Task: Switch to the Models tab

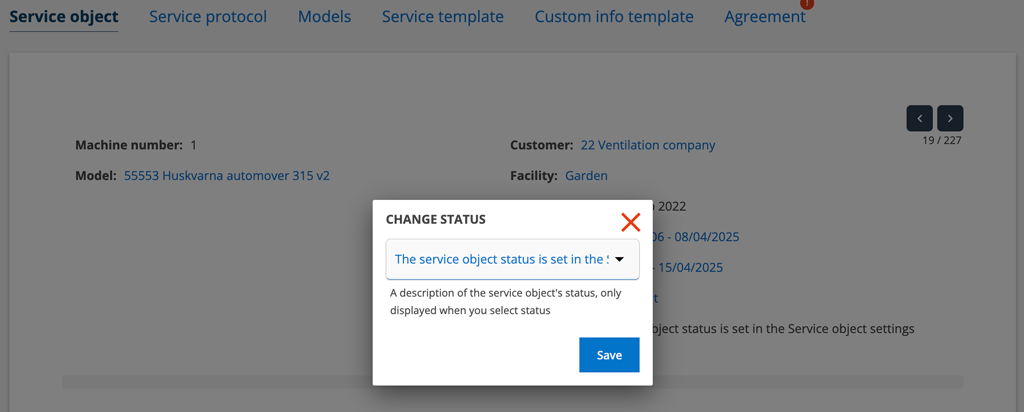Action: (x=325, y=16)
